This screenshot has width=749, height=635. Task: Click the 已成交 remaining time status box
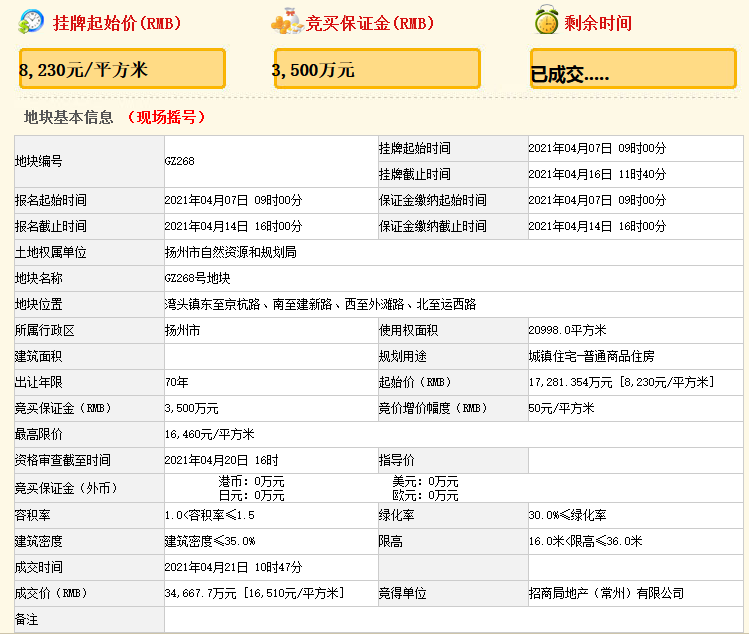tap(632, 69)
